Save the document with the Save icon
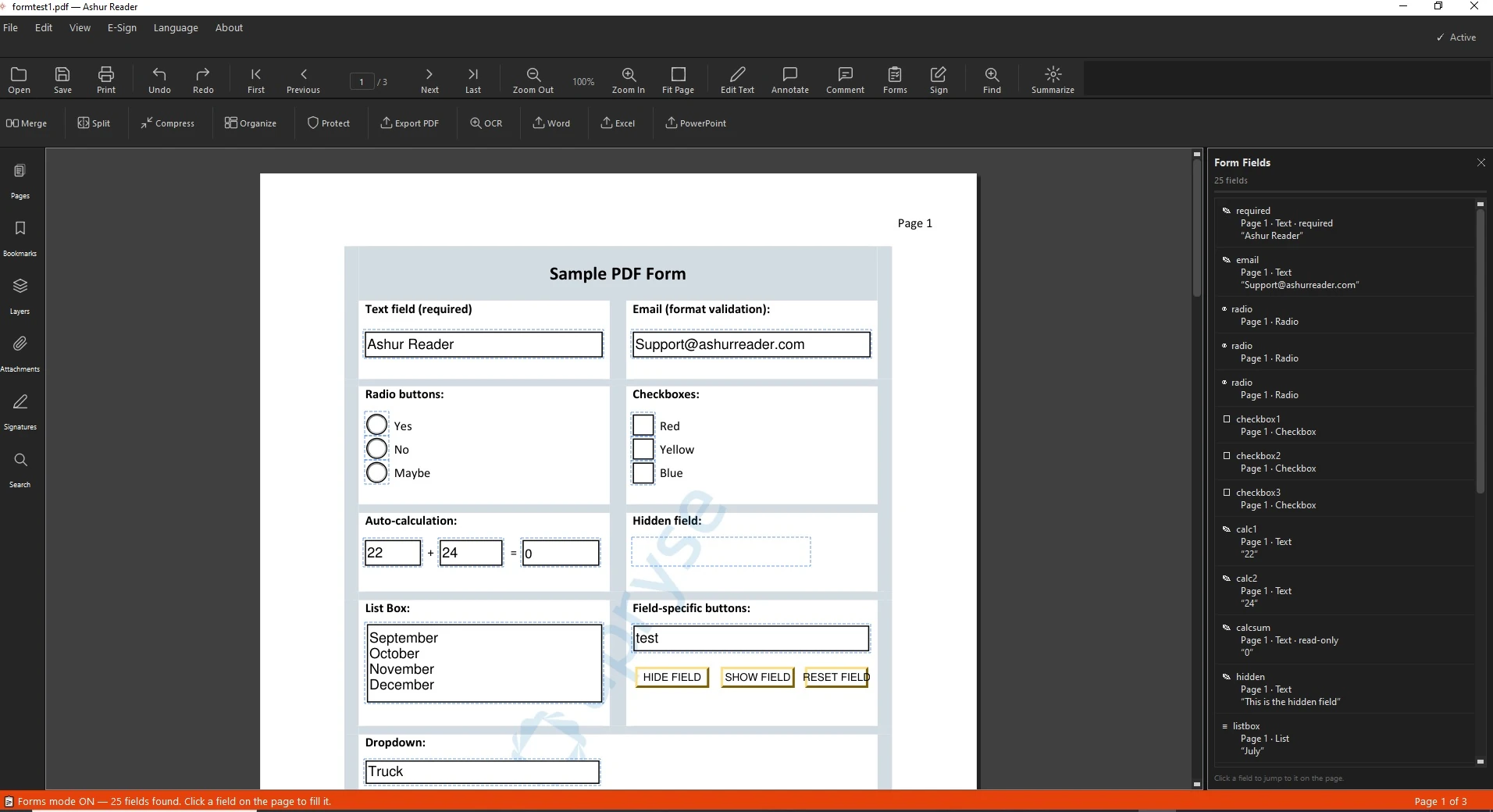Screen dimensions: 1493x812 pos(62,80)
